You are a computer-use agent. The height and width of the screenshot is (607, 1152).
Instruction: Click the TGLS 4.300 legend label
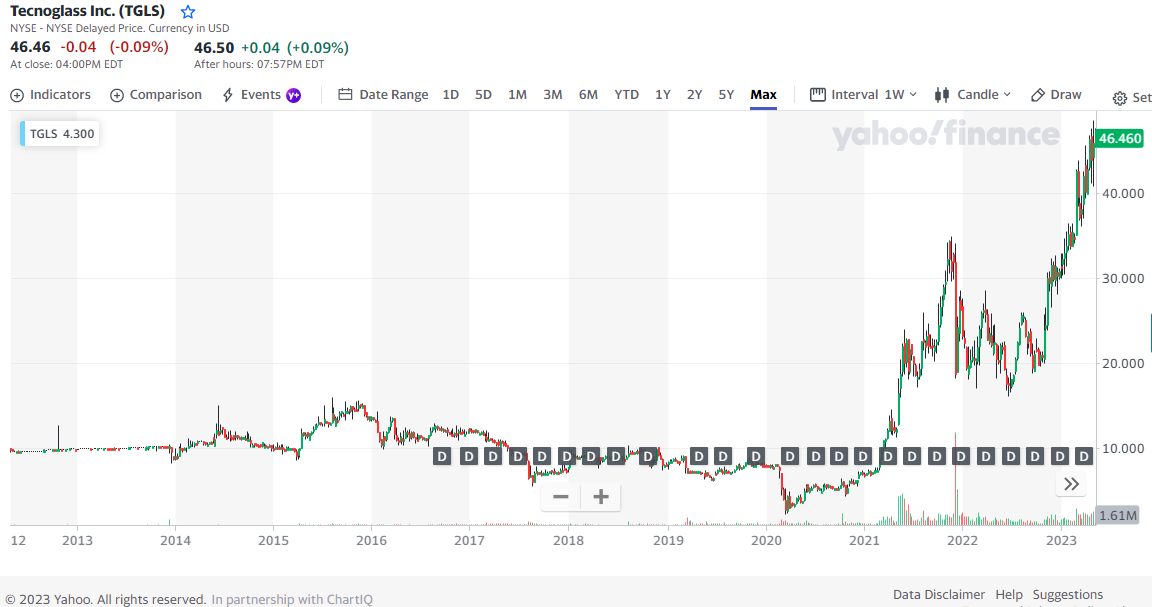(x=60, y=134)
